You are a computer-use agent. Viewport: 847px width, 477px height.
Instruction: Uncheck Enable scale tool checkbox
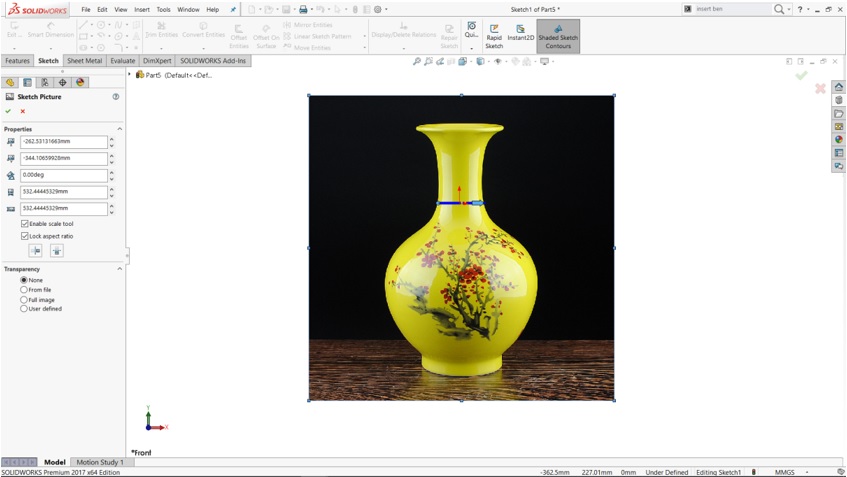[x=25, y=224]
